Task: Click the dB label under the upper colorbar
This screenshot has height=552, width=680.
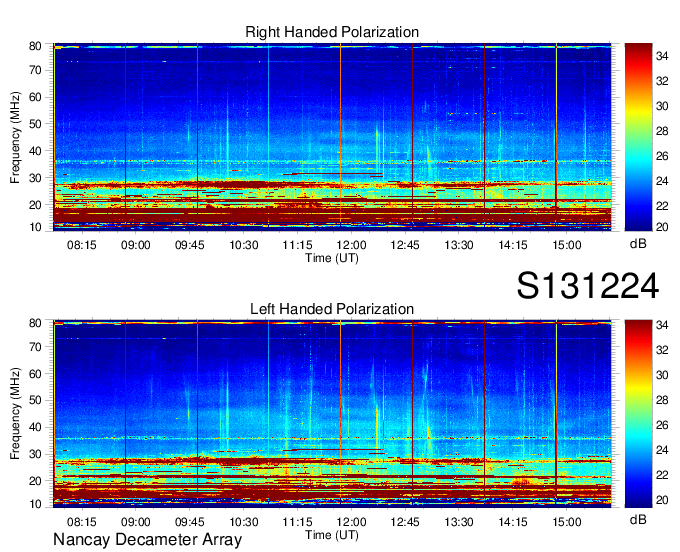Action: coord(638,244)
